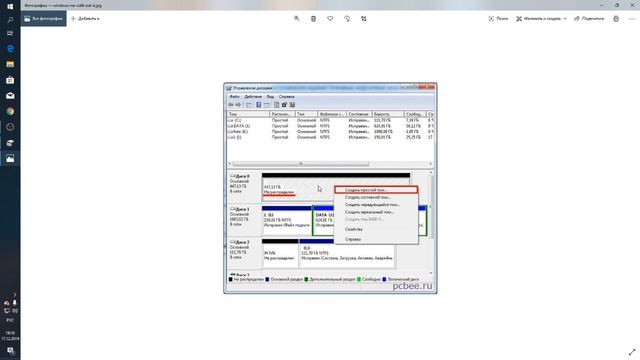Open the Поделиться share button
Viewport: 640px width, 360px height.
pos(589,19)
